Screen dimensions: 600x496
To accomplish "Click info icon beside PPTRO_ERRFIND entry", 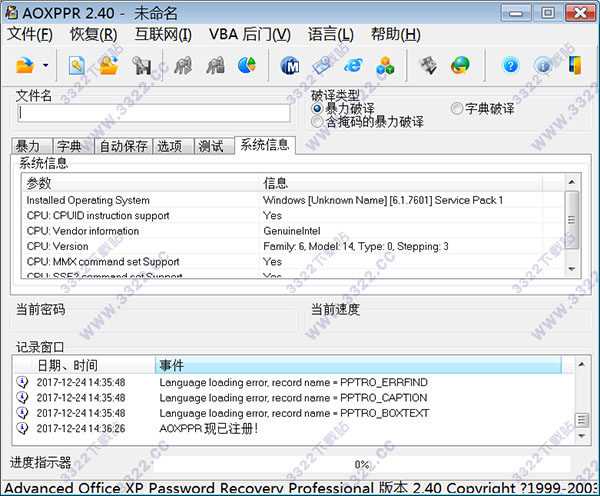I will click(x=23, y=382).
